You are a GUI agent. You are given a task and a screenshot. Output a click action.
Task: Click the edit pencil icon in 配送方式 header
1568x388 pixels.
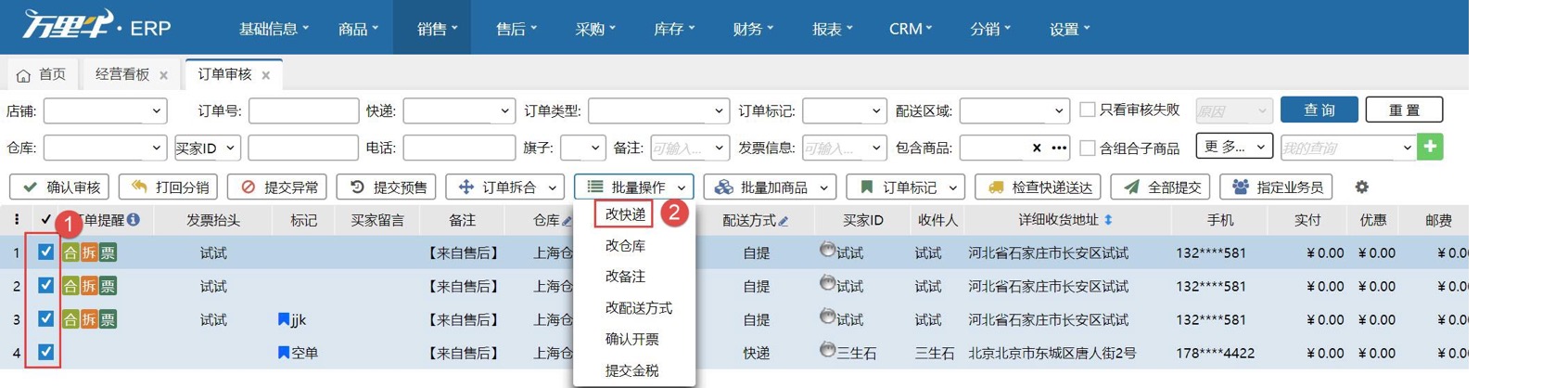784,220
